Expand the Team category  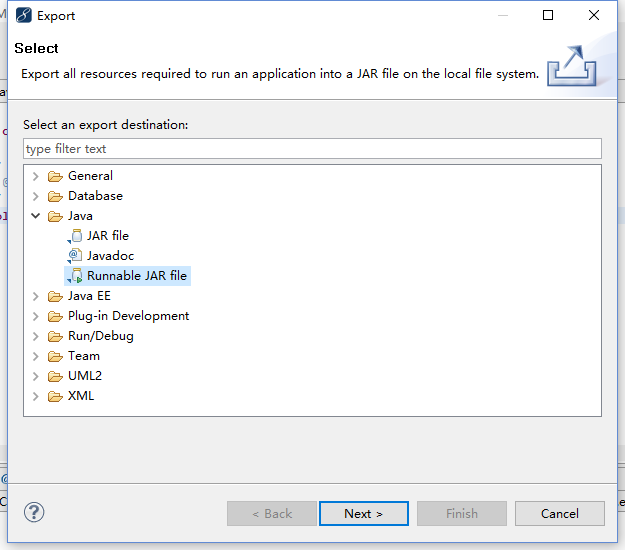[x=36, y=356]
